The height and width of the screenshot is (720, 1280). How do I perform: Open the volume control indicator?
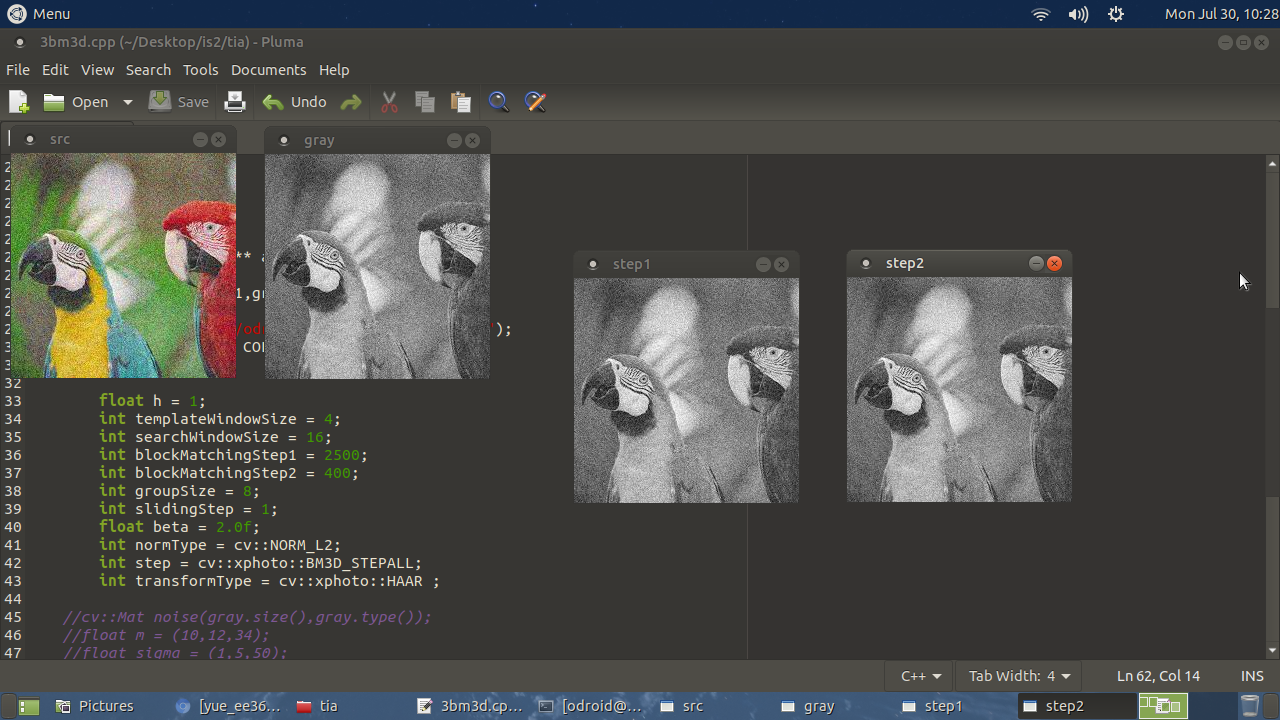click(1078, 14)
